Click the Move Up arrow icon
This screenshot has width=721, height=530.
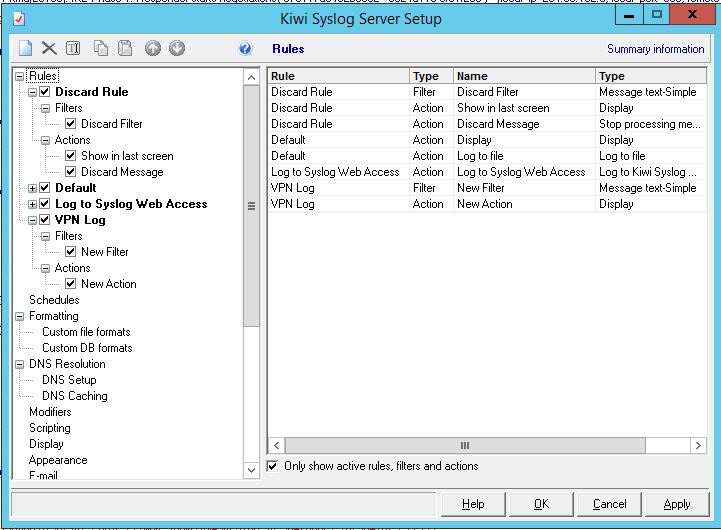(x=153, y=48)
